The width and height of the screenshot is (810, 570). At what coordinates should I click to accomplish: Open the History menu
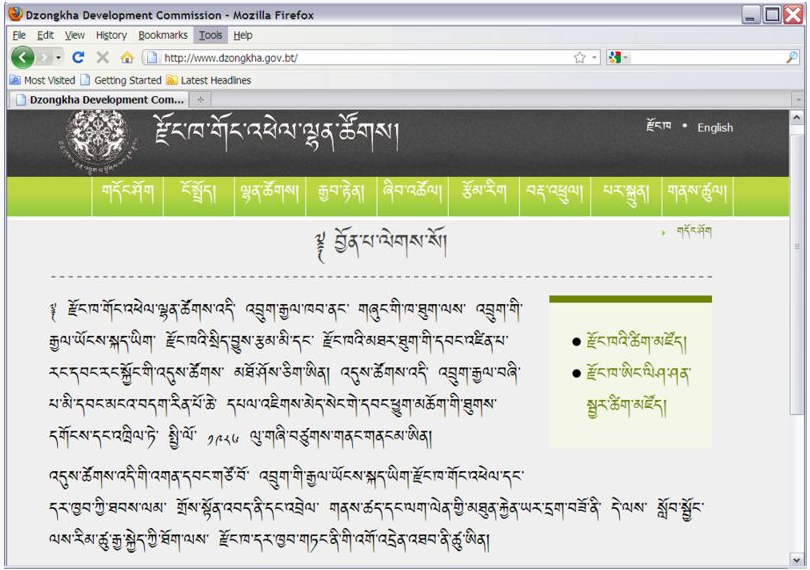[x=111, y=35]
